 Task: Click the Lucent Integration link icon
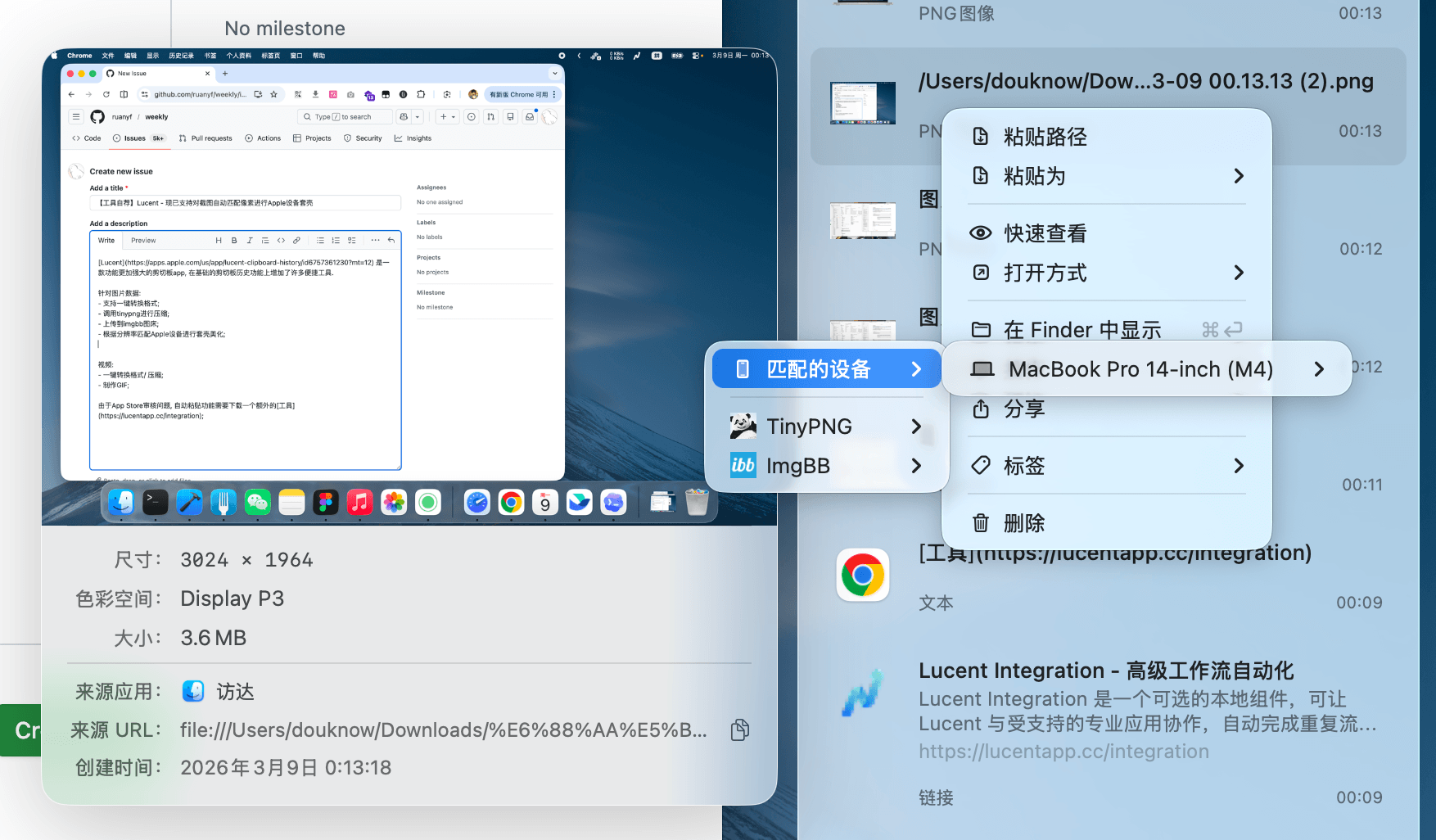pyautogui.click(x=862, y=693)
